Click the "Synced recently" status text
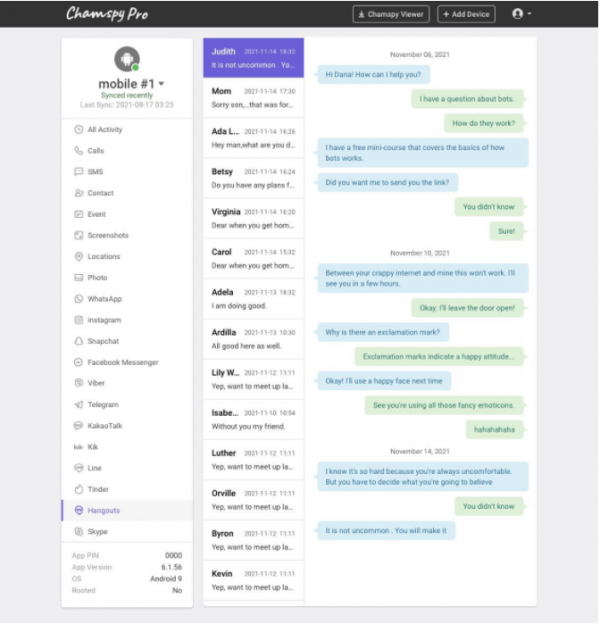The width and height of the screenshot is (600, 624). pos(127,95)
